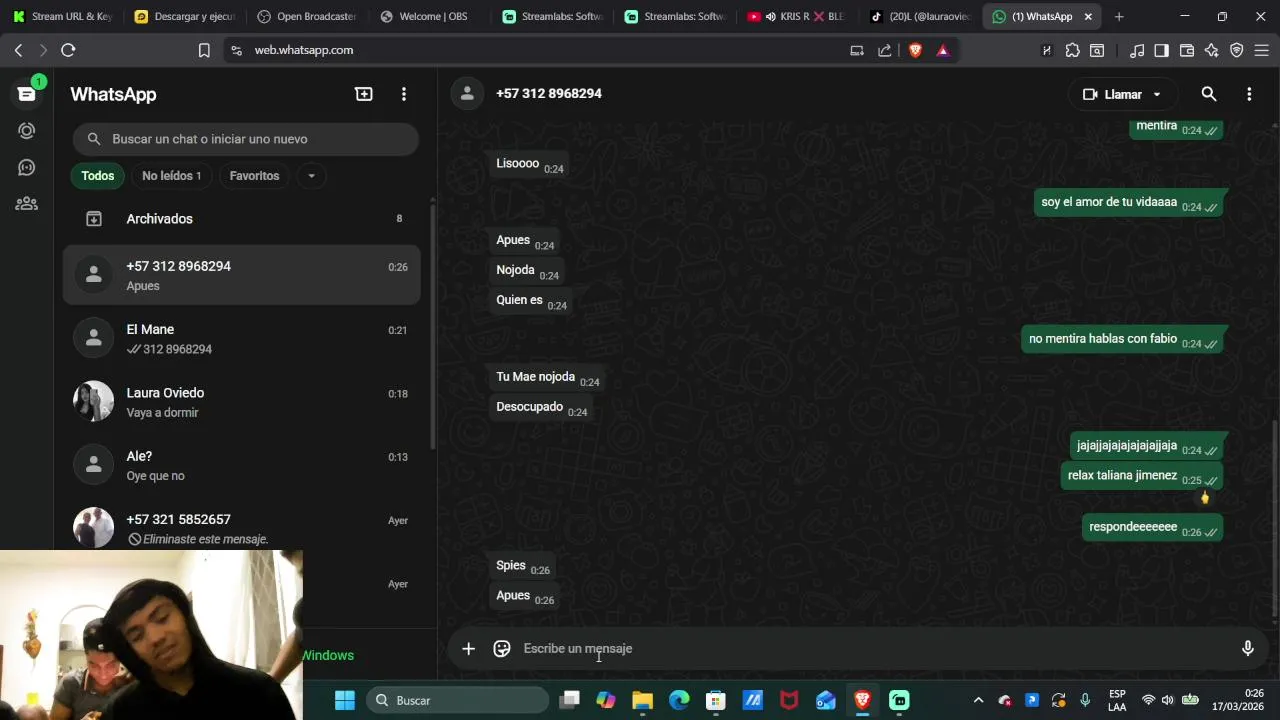Open the browser extensions puzzle icon
Screen dimensions: 1280x720
click(1072, 50)
